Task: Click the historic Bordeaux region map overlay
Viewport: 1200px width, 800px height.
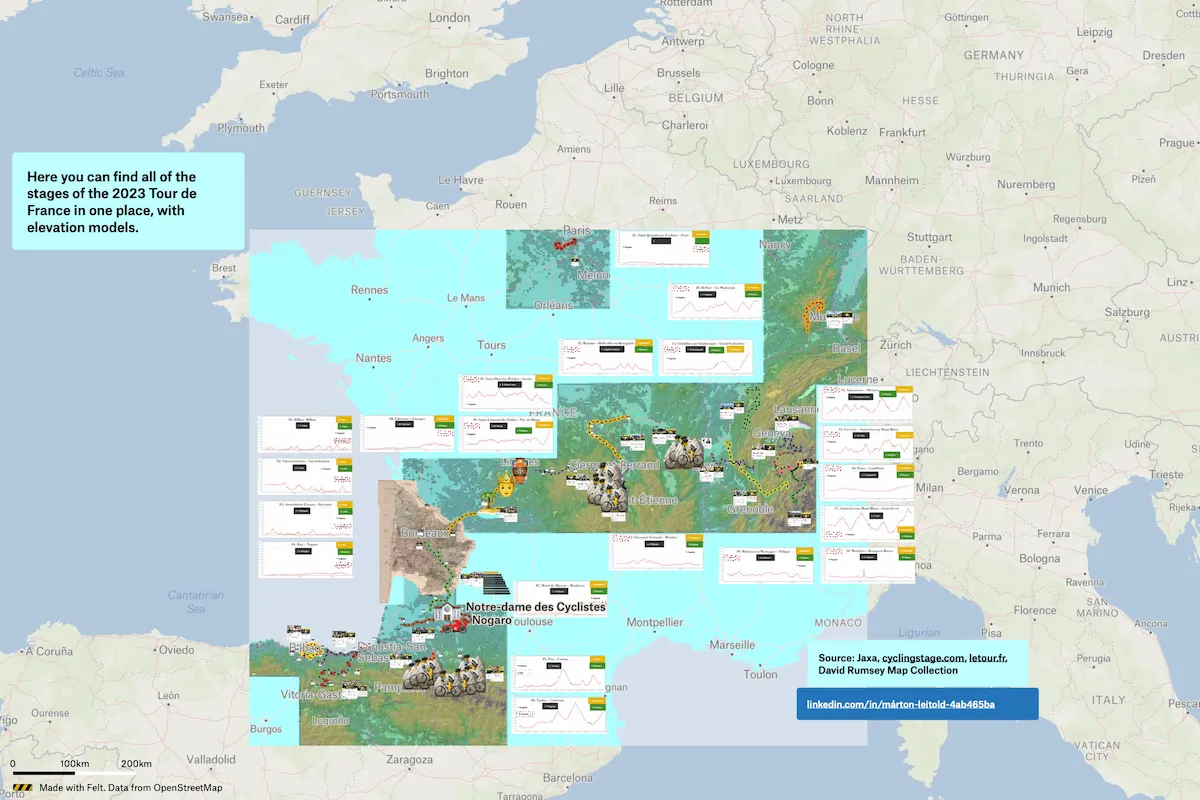Action: click(425, 540)
